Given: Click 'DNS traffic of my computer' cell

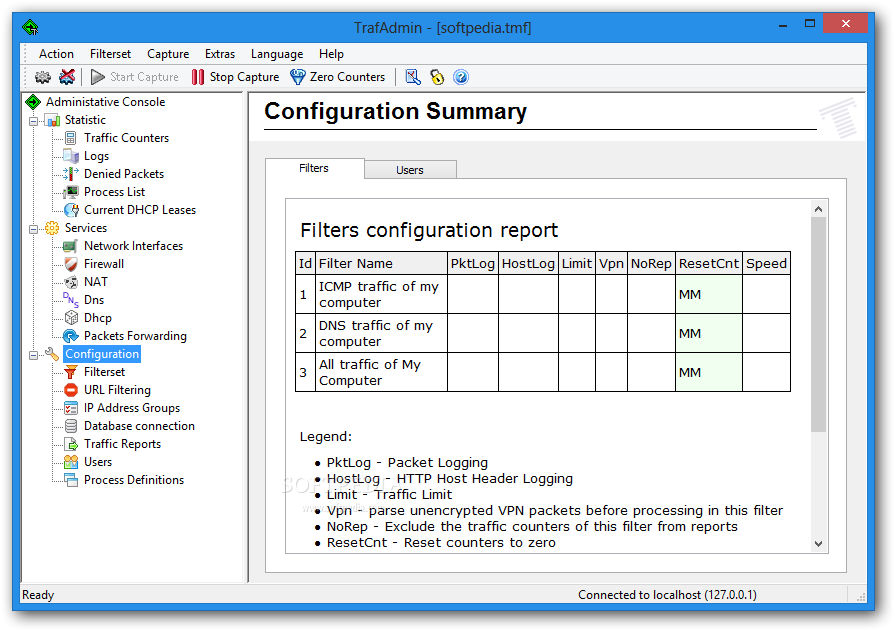Looking at the screenshot, I should 381,333.
